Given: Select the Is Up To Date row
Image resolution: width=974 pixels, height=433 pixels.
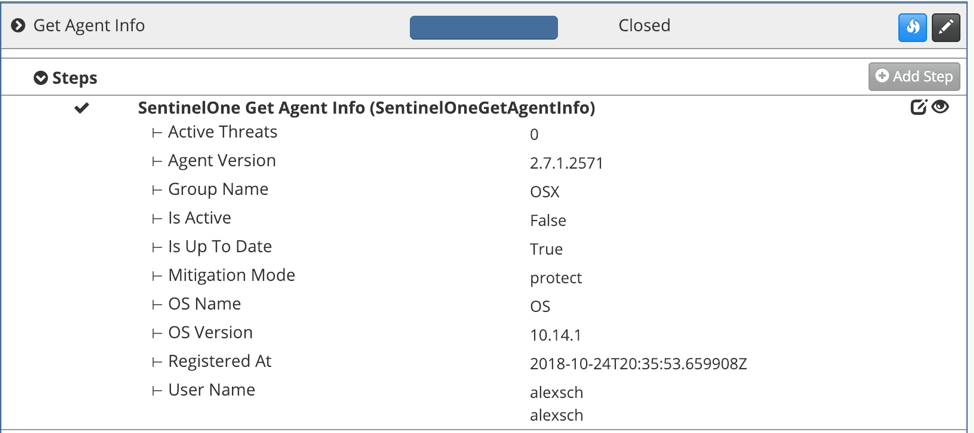Looking at the screenshot, I should pos(219,246).
